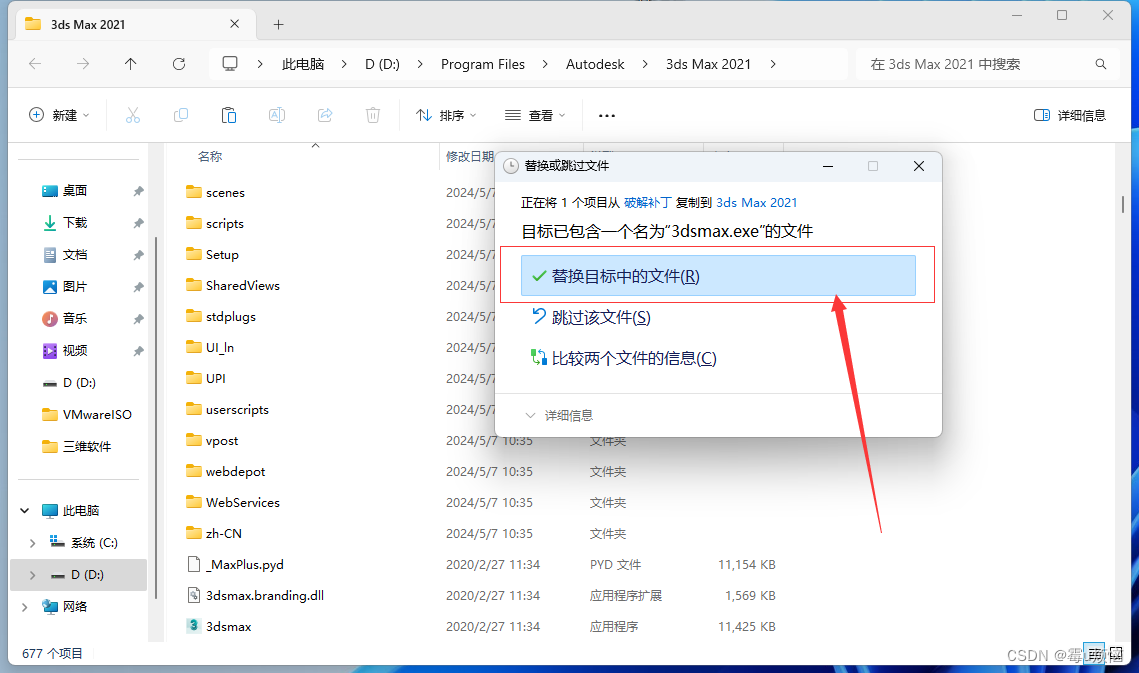Viewport: 1139px width, 673px height.
Task: Switch to the large thumbnails view icon
Action: [1116, 653]
